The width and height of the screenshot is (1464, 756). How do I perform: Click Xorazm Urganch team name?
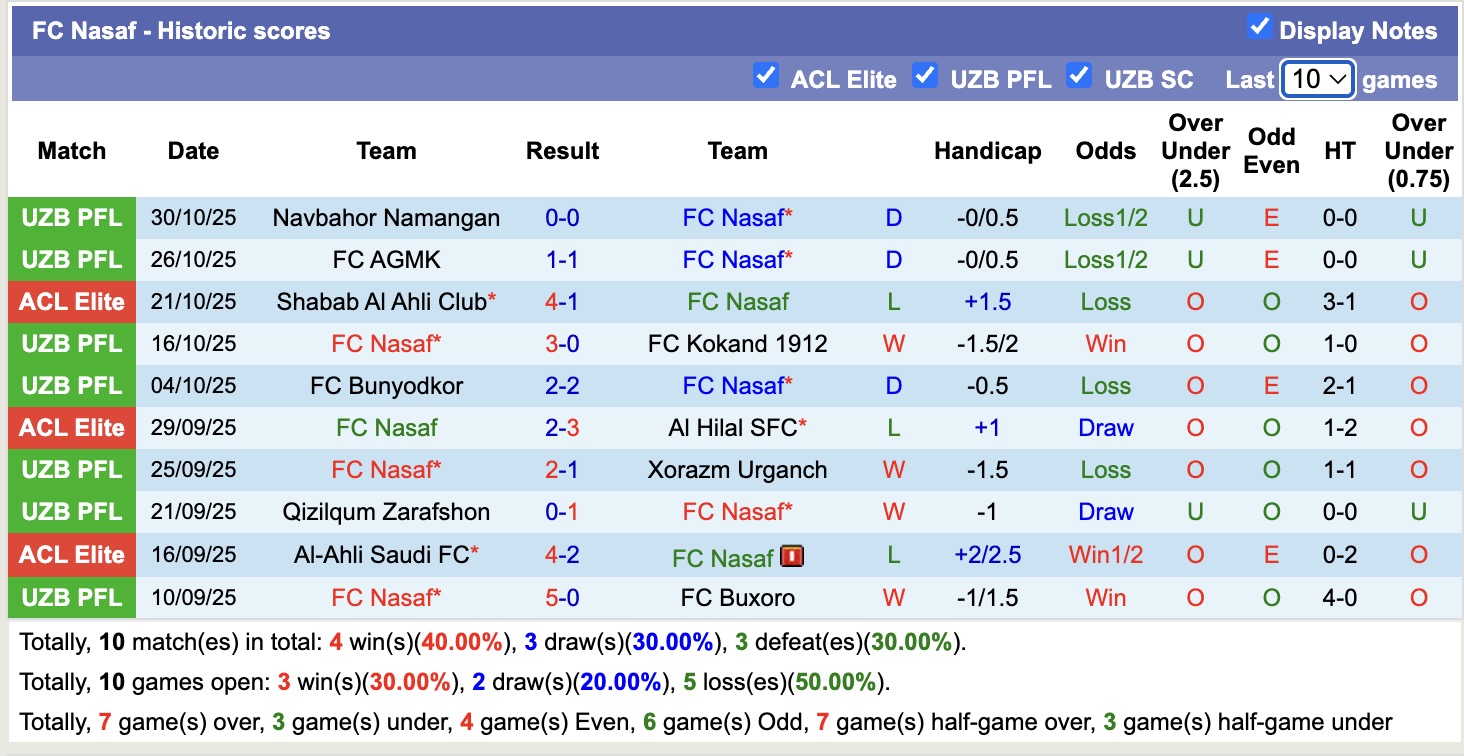(737, 470)
